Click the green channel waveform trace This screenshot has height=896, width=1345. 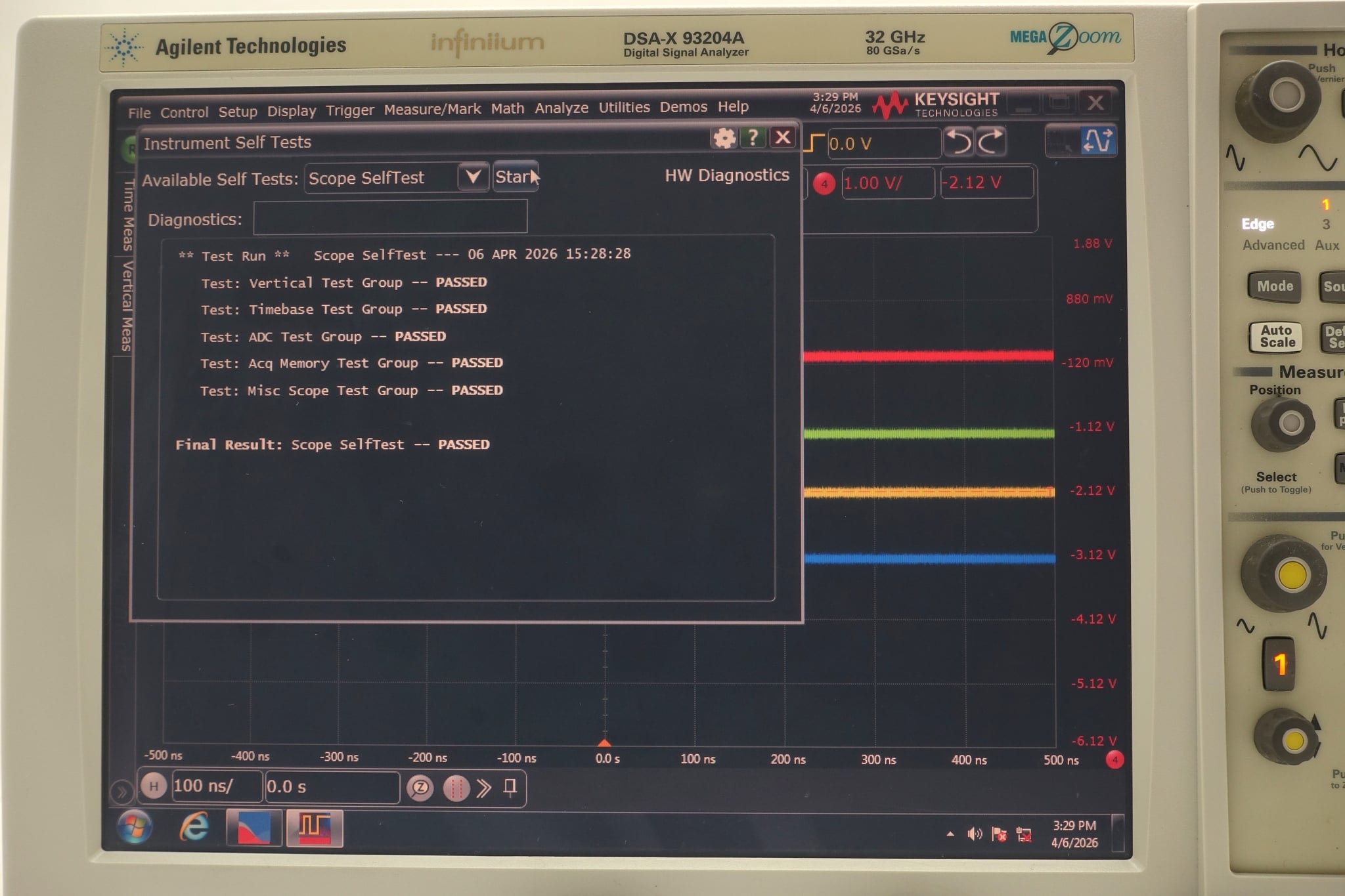pyautogui.click(x=929, y=433)
